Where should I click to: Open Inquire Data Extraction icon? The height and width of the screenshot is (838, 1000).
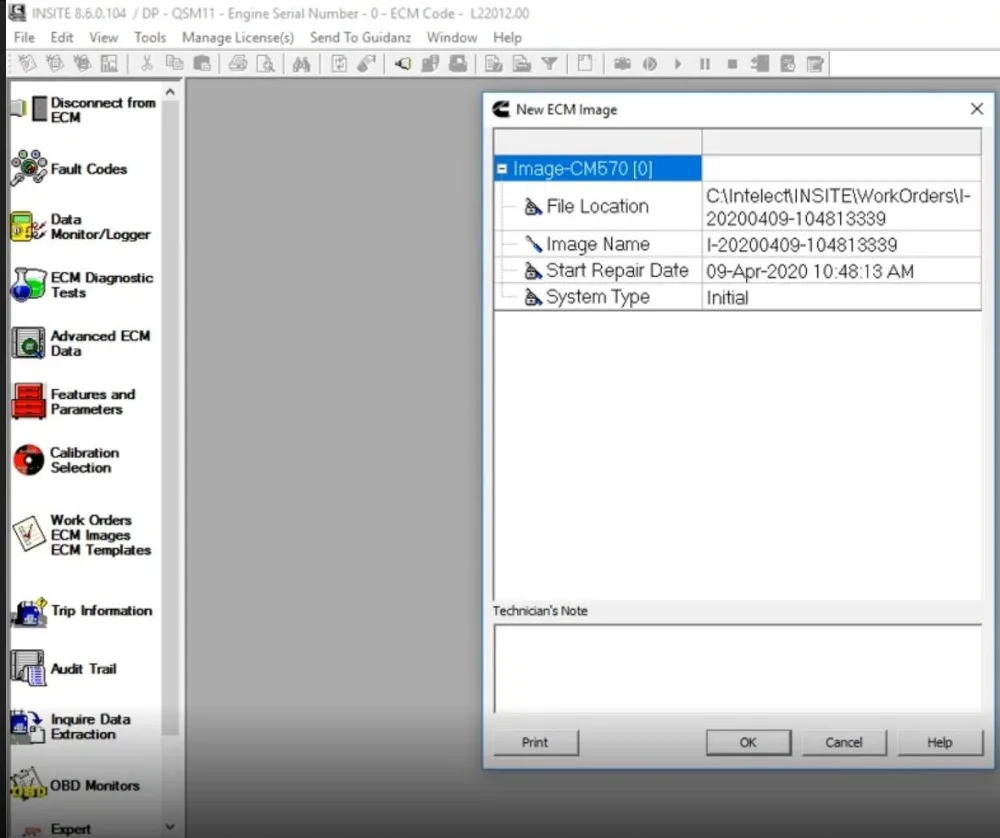[x=27, y=726]
